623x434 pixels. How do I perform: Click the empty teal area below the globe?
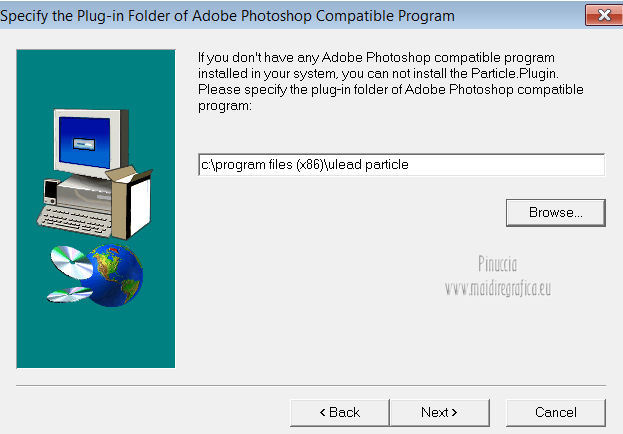pyautogui.click(x=96, y=340)
